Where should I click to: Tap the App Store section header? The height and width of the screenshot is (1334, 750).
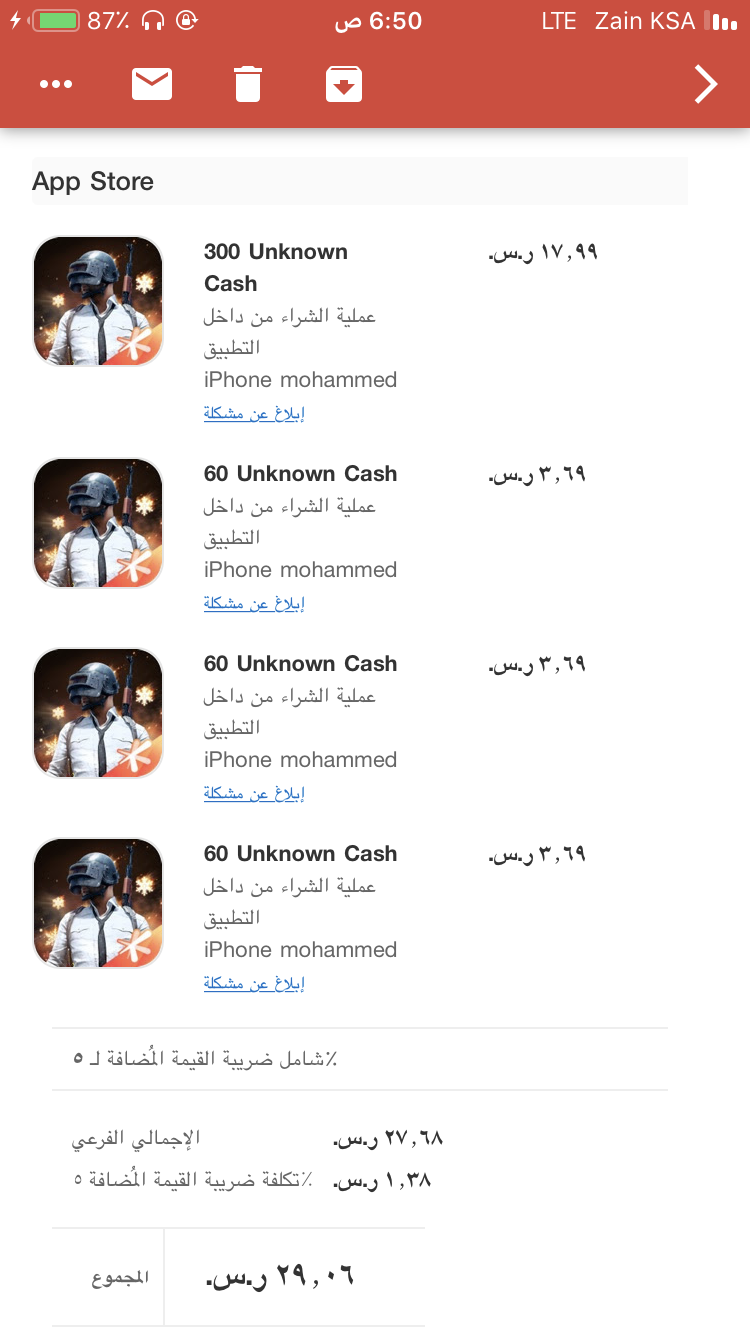pos(360,181)
